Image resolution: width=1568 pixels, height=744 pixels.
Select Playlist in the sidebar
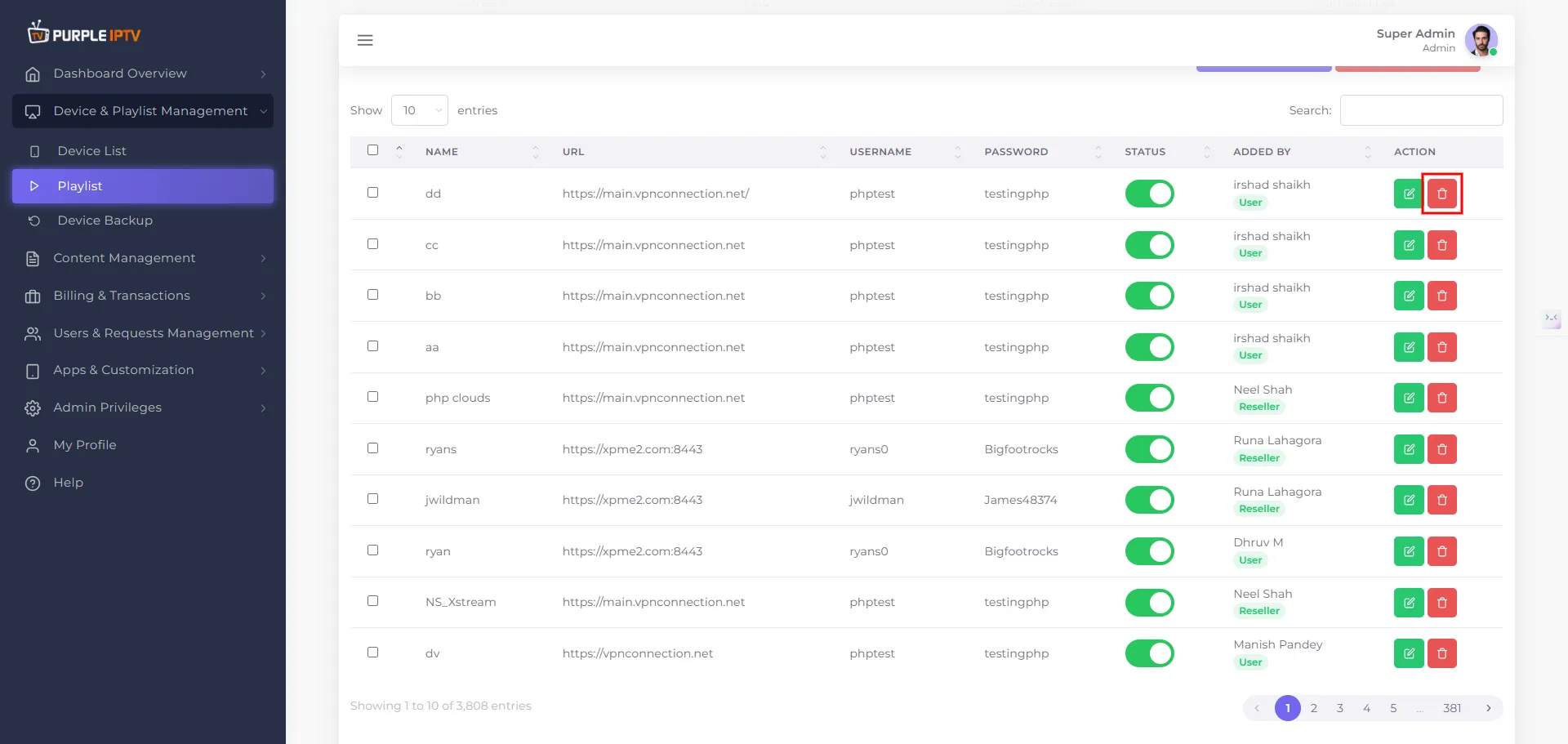click(x=143, y=186)
